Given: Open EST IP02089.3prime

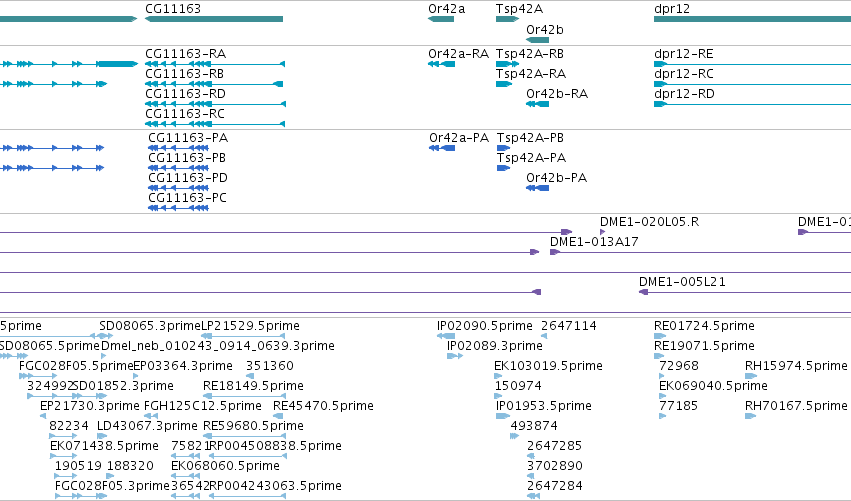Looking at the screenshot, I should point(494,346).
